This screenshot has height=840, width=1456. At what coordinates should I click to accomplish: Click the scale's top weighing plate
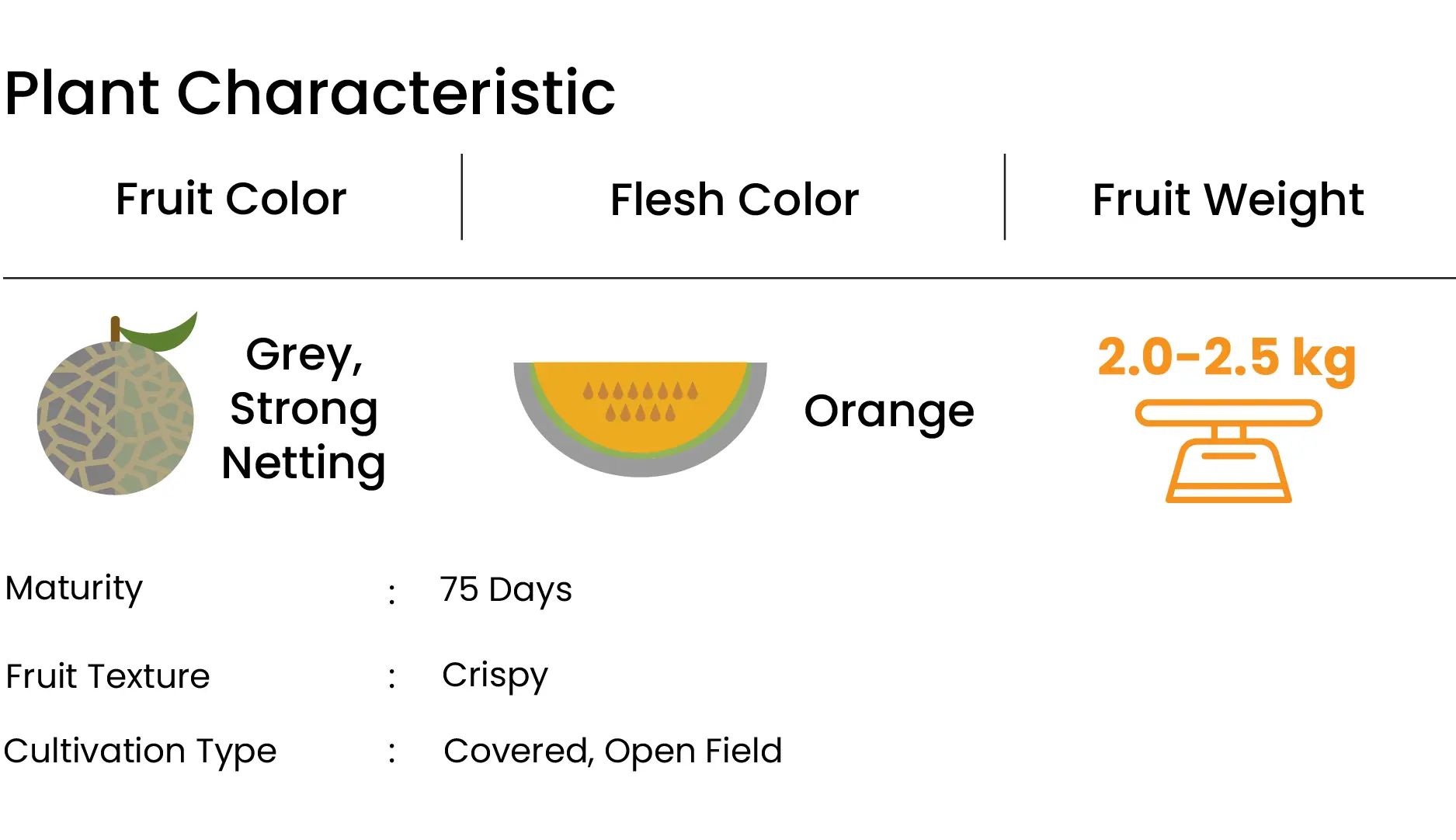click(x=1228, y=413)
